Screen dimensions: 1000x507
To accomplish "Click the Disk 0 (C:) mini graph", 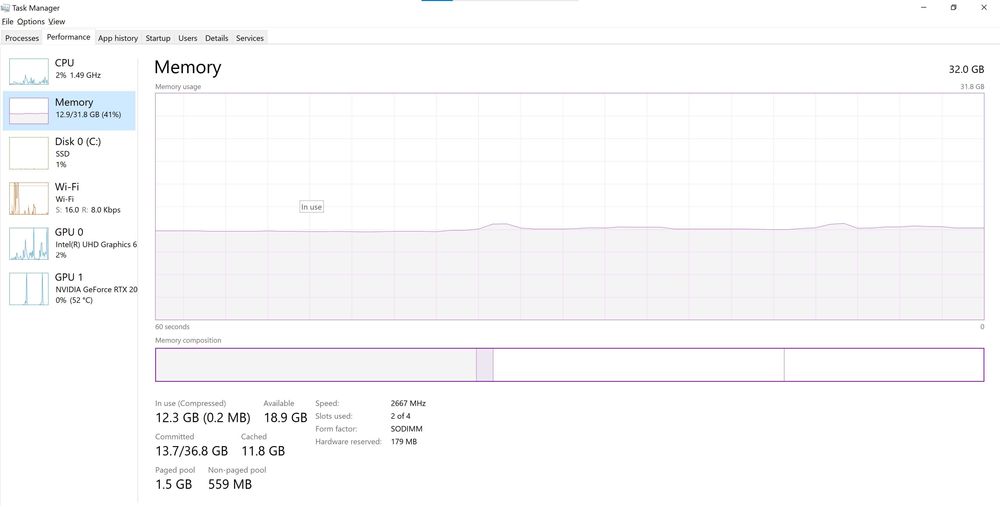I will pos(29,152).
